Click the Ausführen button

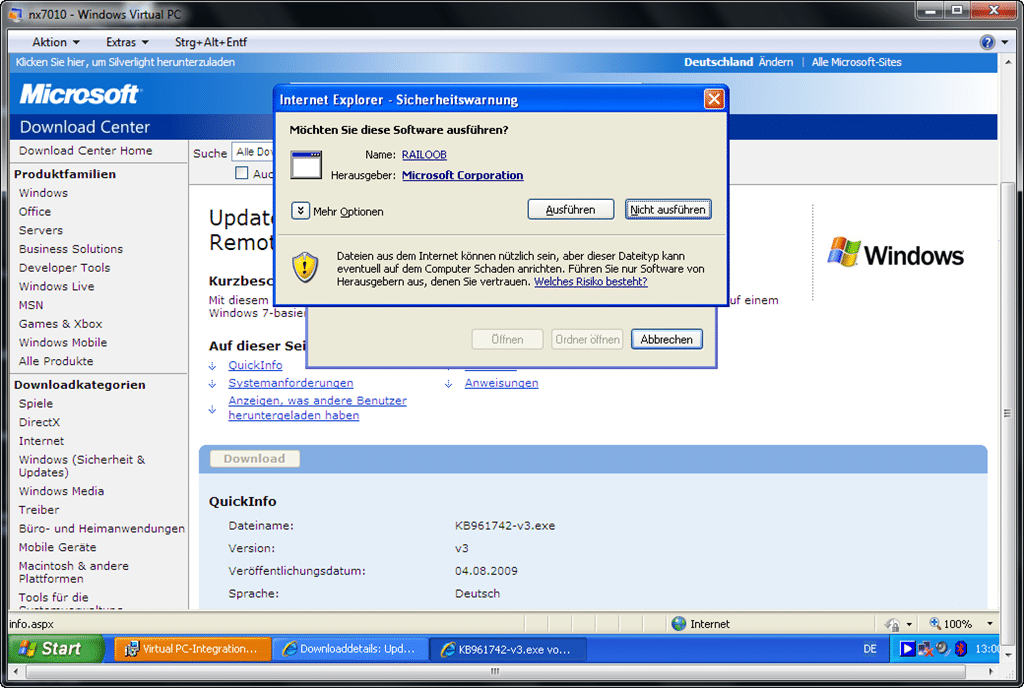[x=570, y=210]
